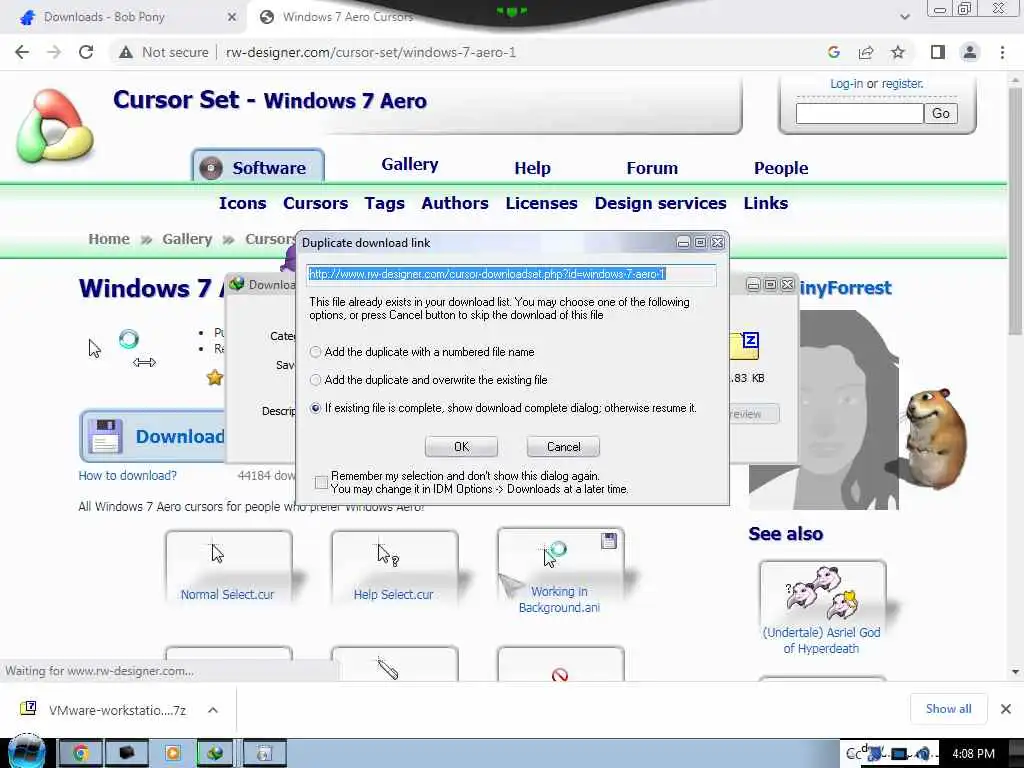Viewport: 1024px width, 768px height.
Task: Click the site search input field
Action: [x=859, y=114]
